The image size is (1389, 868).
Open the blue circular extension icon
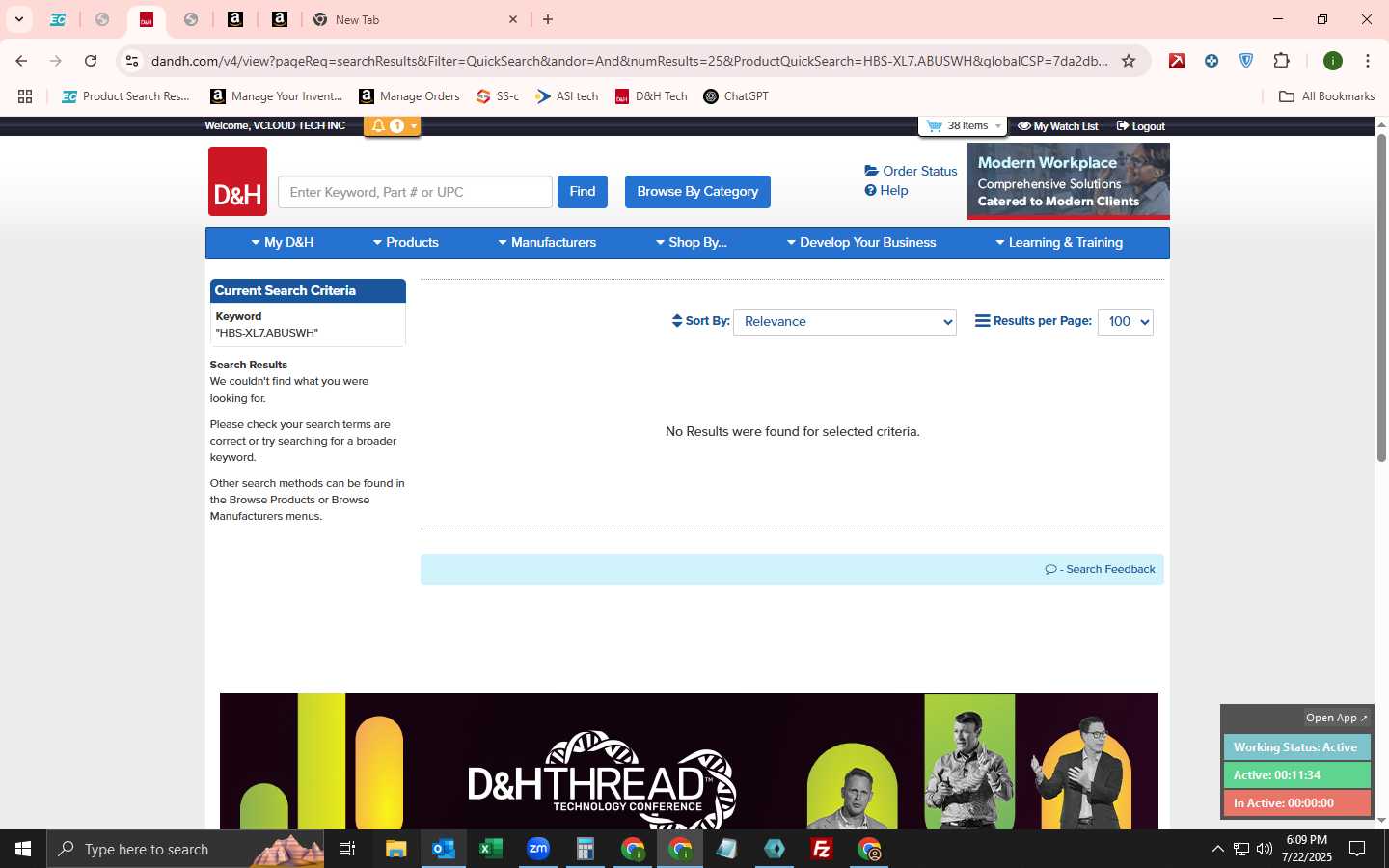(x=1212, y=61)
